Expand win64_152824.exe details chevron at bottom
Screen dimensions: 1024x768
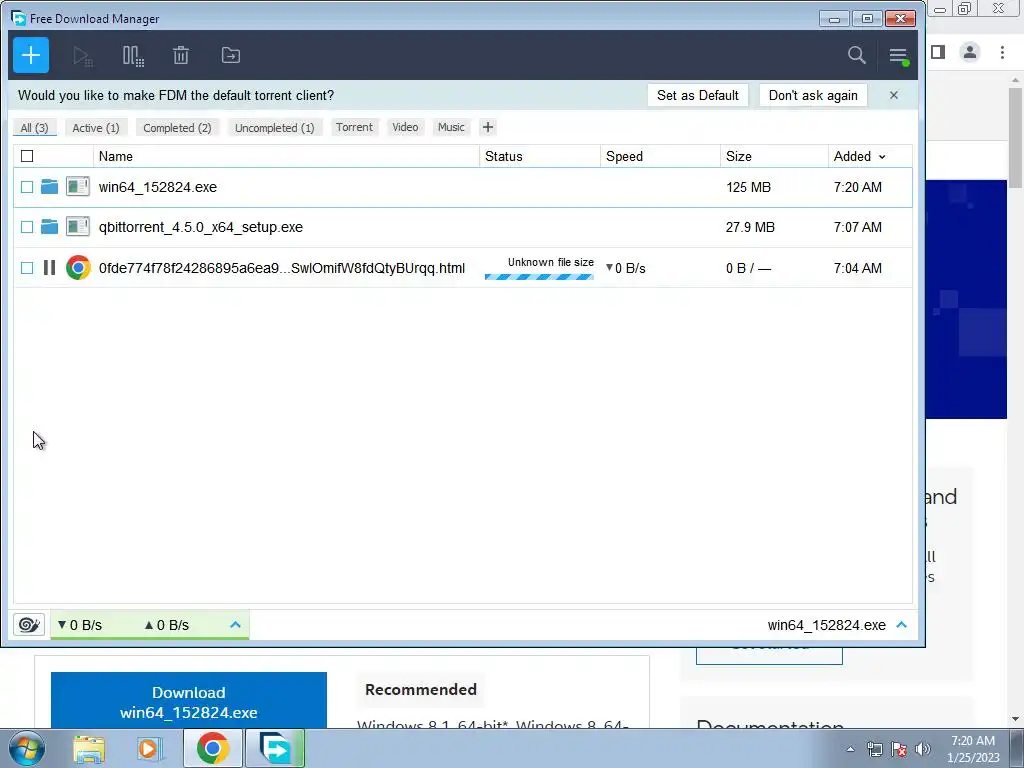(x=902, y=625)
